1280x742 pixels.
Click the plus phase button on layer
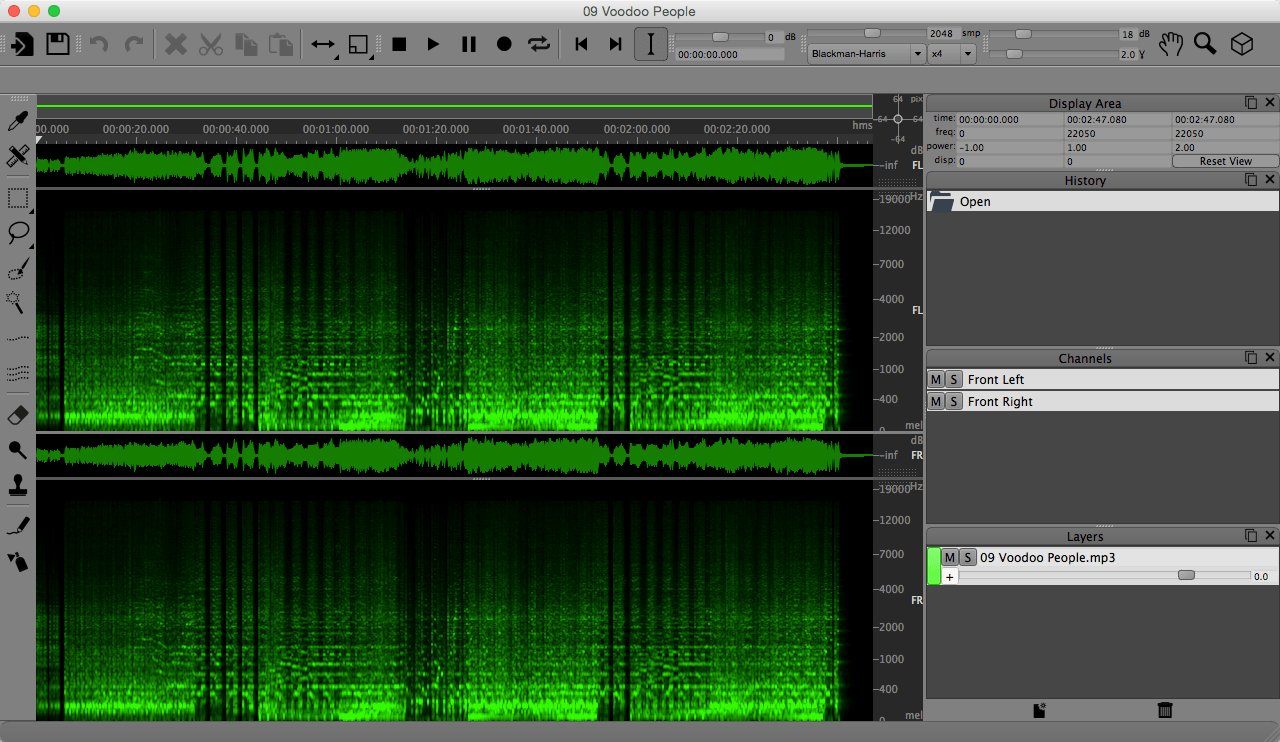click(x=950, y=577)
